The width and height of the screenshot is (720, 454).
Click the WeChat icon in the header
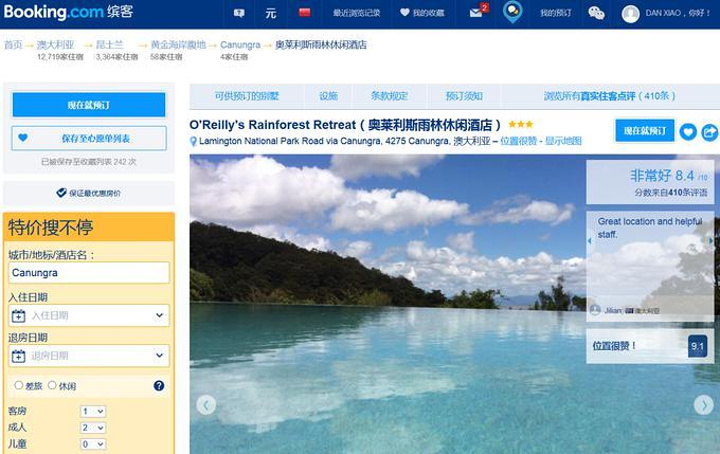point(596,13)
